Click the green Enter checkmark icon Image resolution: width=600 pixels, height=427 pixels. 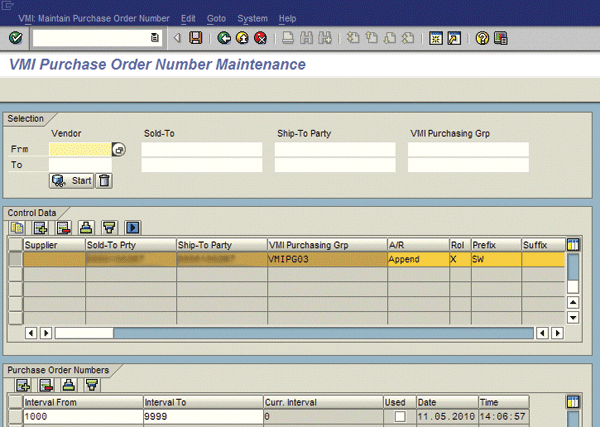tap(15, 38)
